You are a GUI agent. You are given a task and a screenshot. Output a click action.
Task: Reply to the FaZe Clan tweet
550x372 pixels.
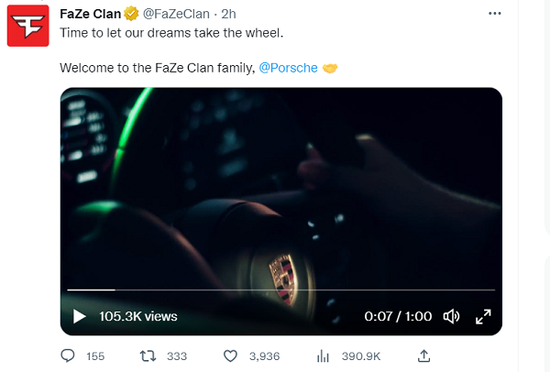[68, 356]
